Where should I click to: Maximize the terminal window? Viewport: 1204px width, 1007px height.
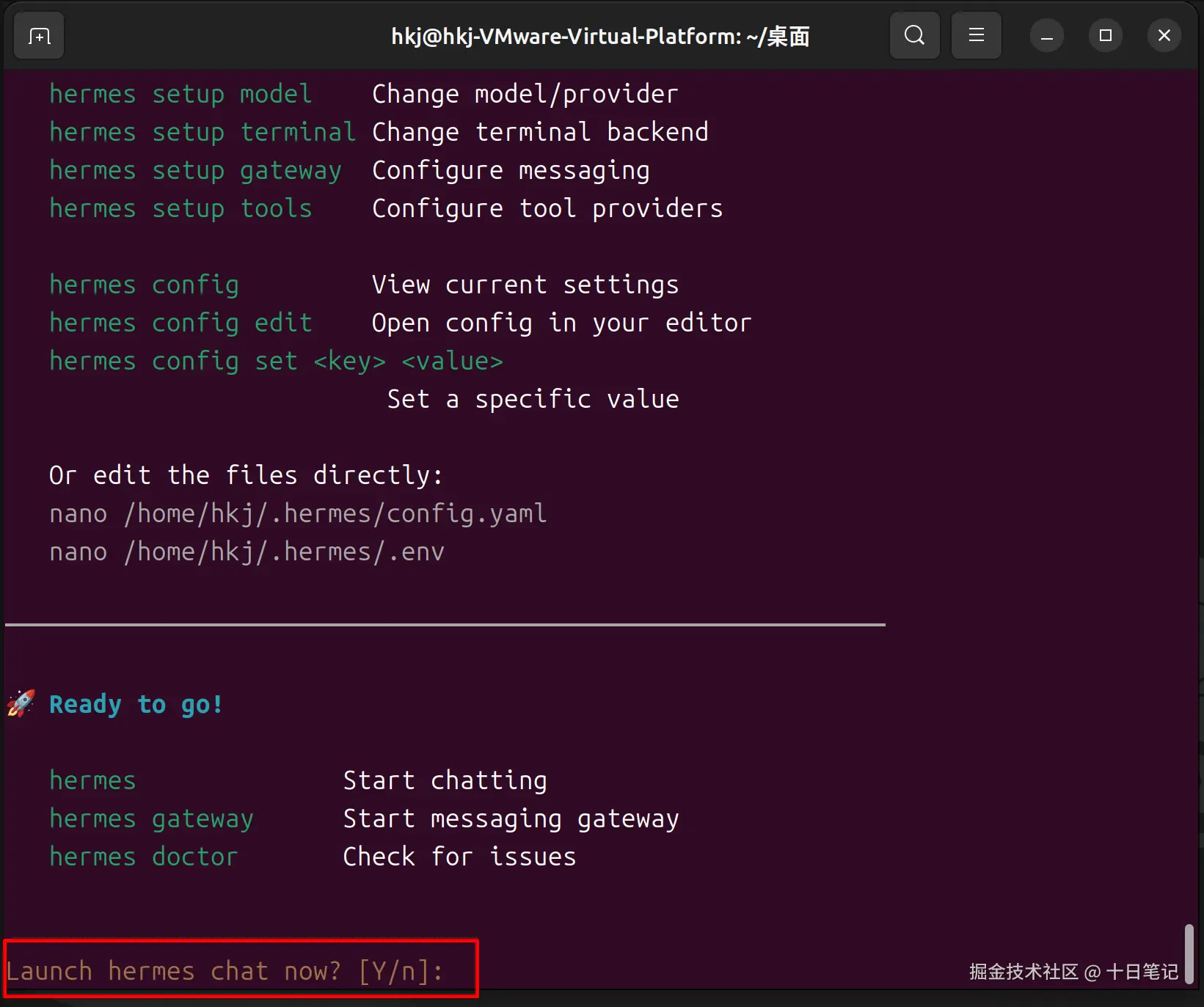pos(1106,35)
